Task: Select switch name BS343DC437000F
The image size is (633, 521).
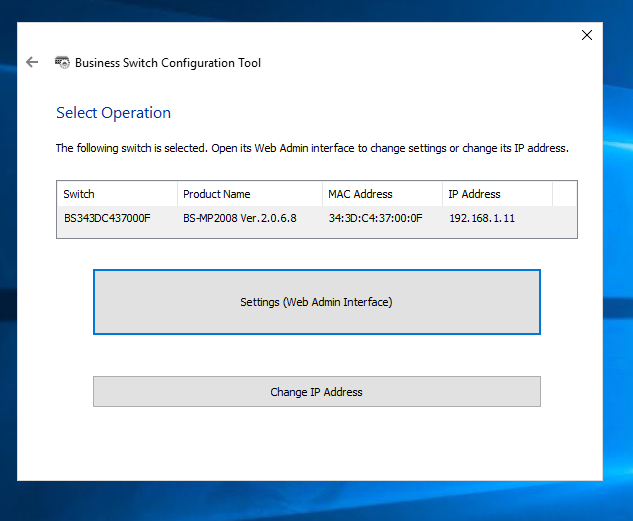Action: coord(107,218)
